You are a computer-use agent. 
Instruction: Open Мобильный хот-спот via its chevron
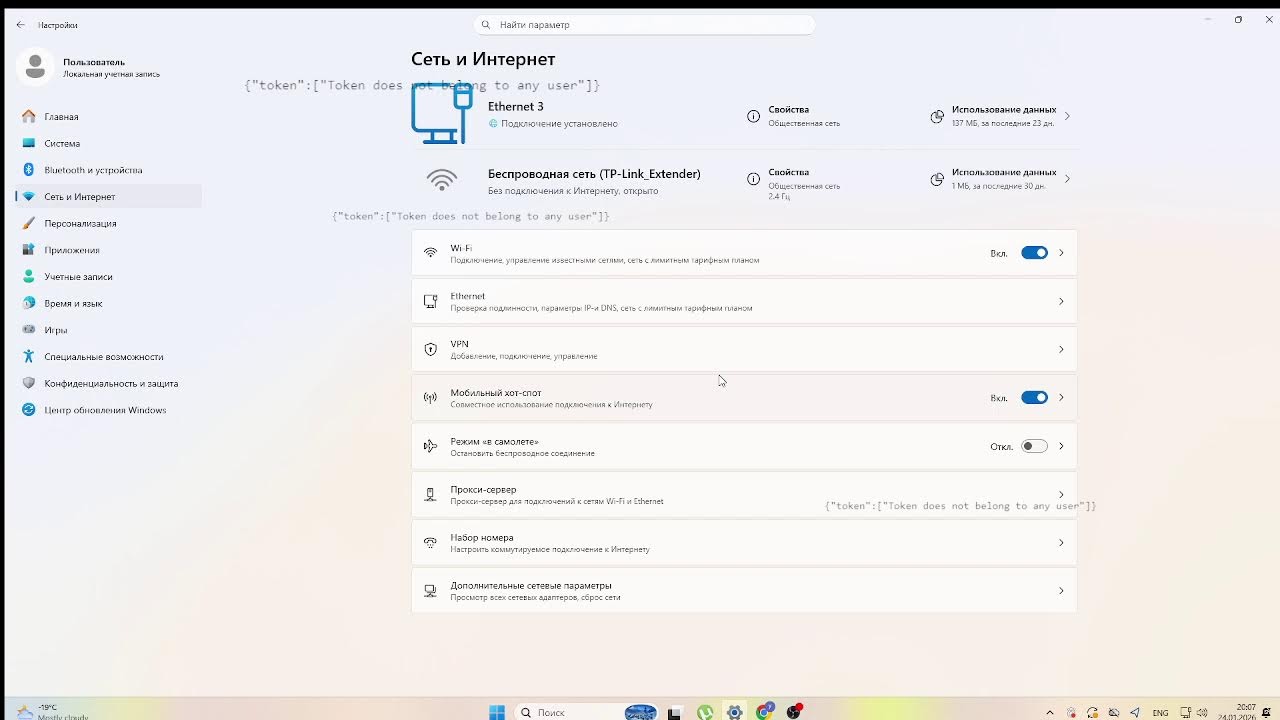pos(1061,398)
